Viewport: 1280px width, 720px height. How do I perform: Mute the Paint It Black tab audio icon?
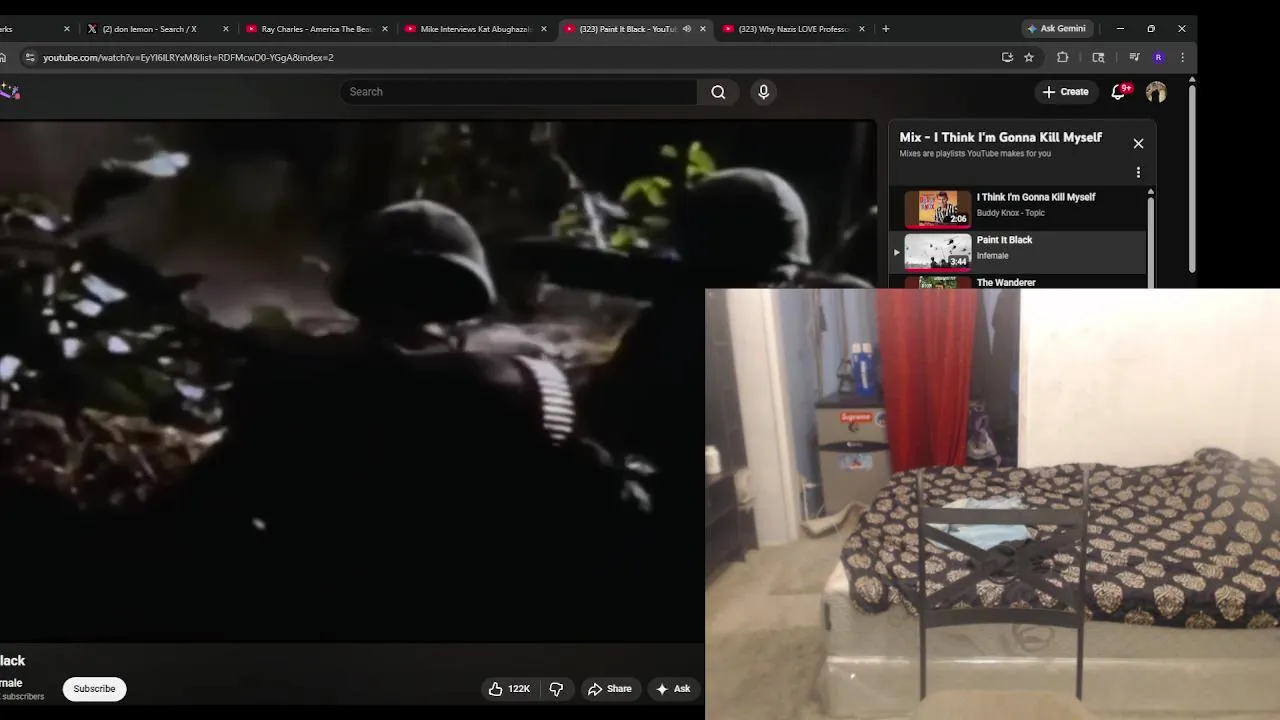pyautogui.click(x=686, y=29)
